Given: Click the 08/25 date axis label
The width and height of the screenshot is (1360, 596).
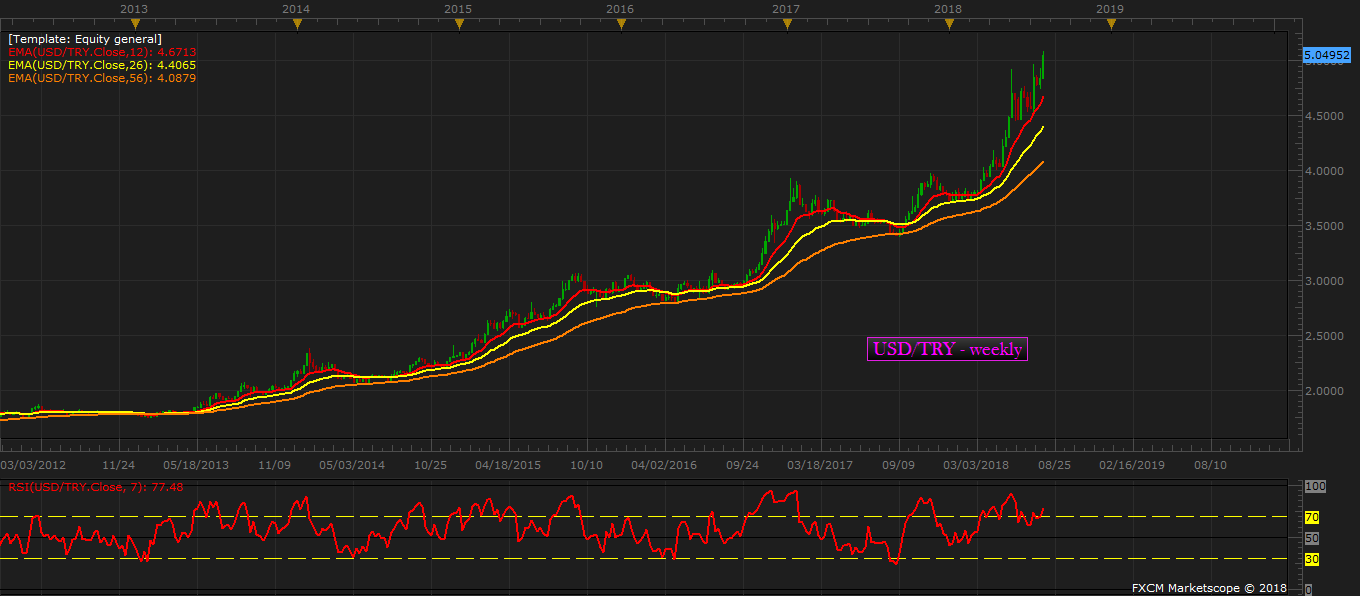Looking at the screenshot, I should [1054, 465].
